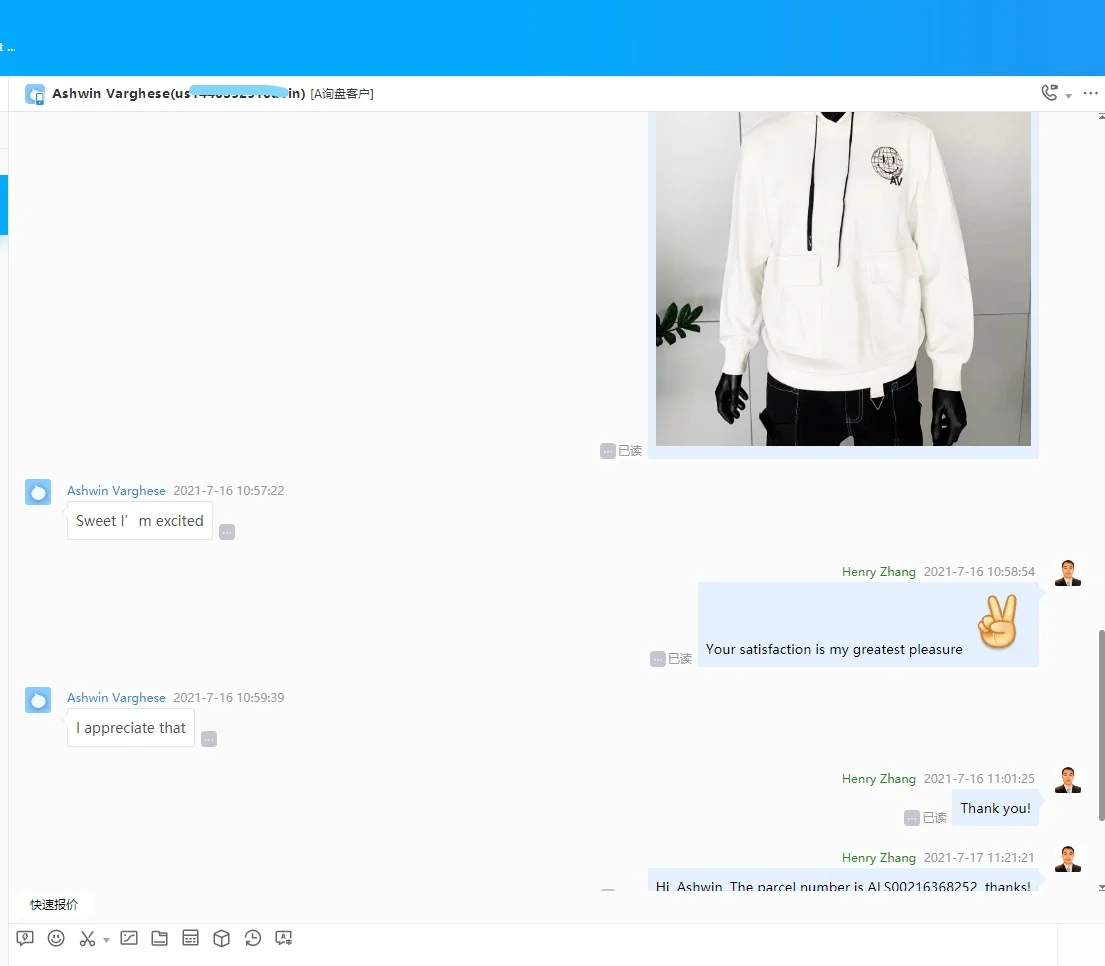The width and height of the screenshot is (1105, 966).
Task: Click Ashwin's avatar at 10:59:39 message
Action: tap(38, 700)
